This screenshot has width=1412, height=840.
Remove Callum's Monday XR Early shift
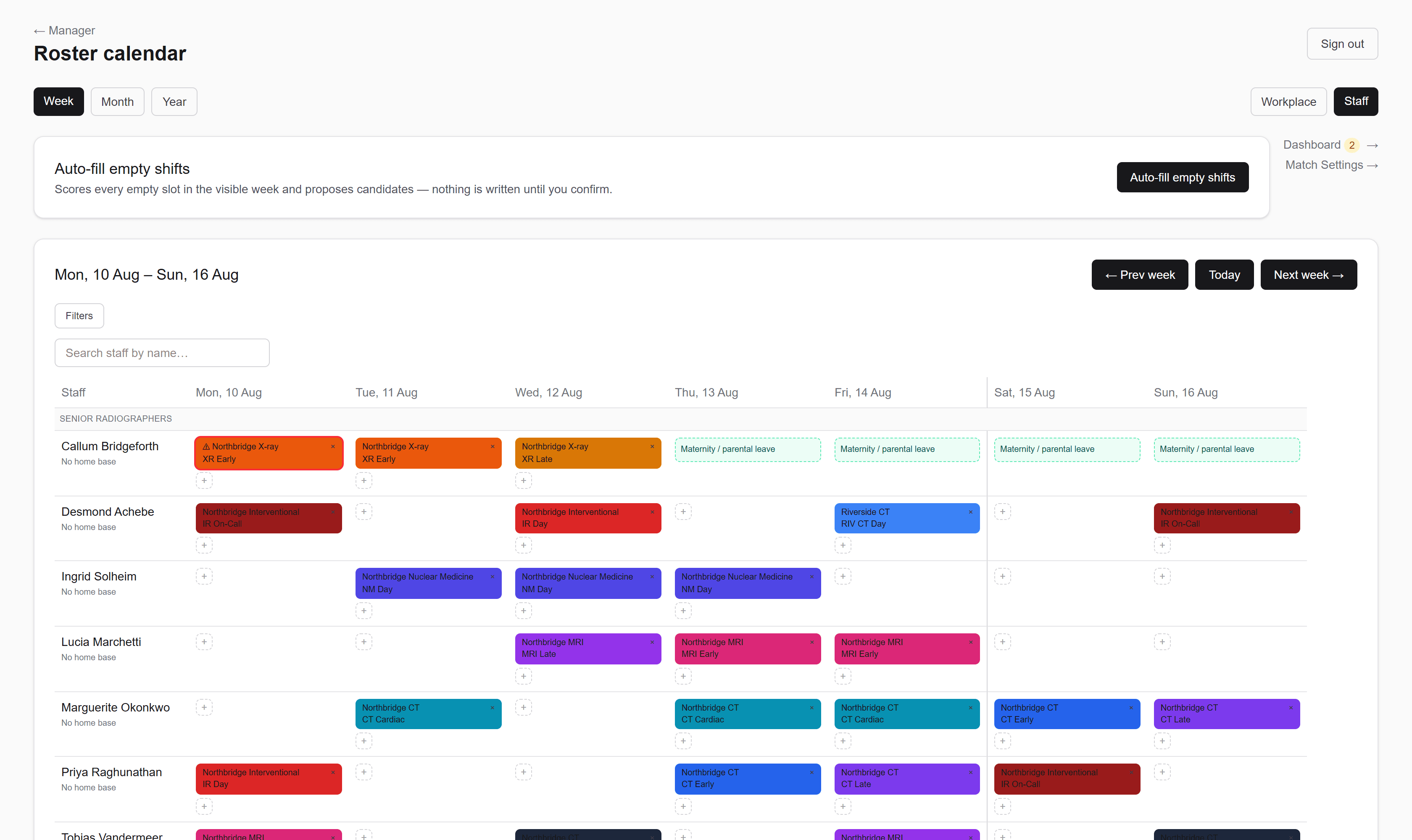[x=333, y=446]
